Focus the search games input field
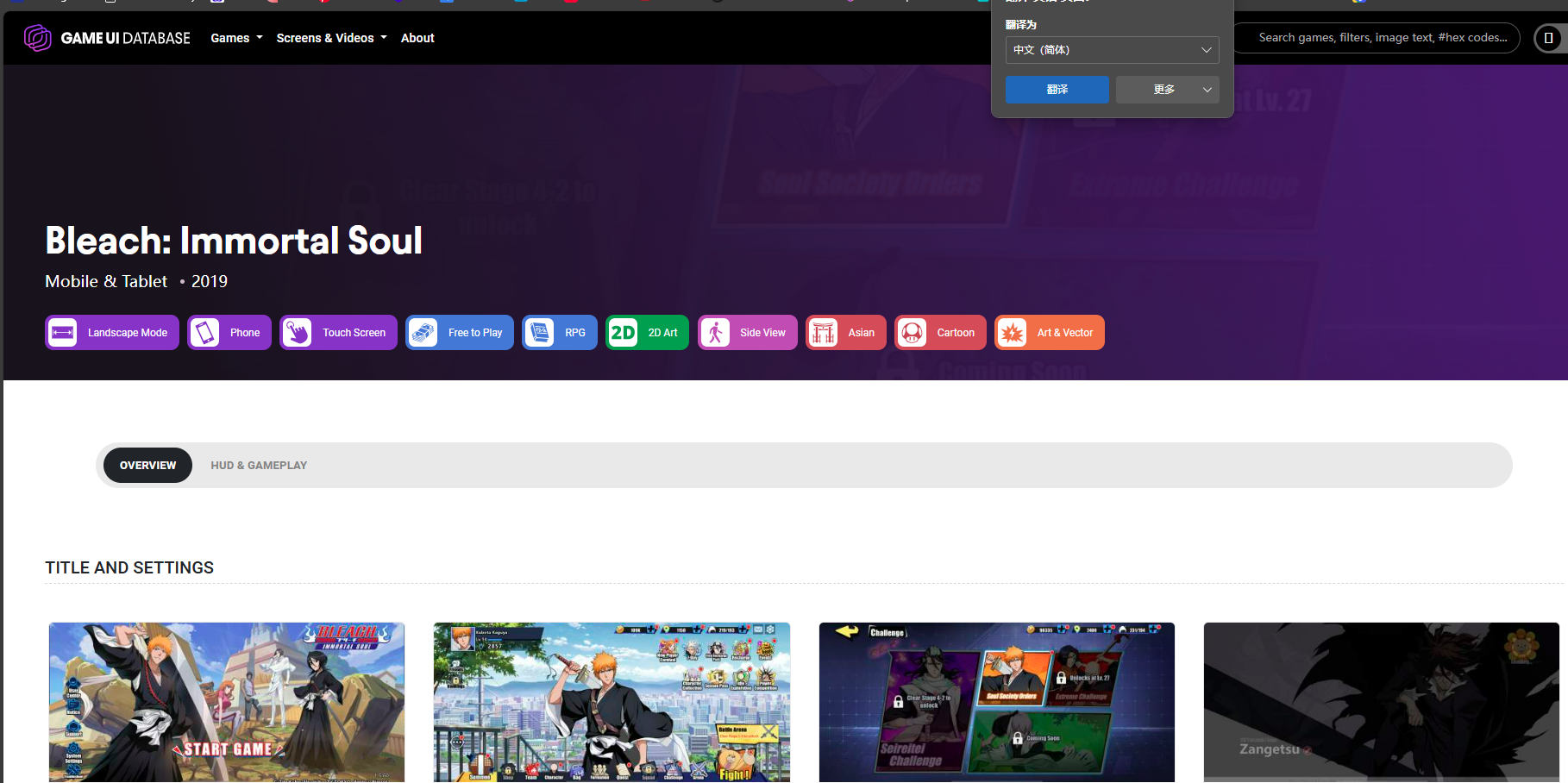This screenshot has width=1568, height=783. tap(1377, 38)
